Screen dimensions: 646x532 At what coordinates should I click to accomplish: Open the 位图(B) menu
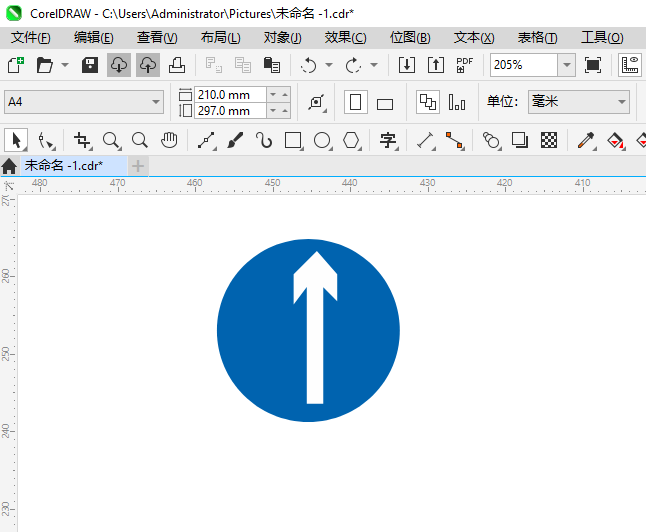coord(410,38)
